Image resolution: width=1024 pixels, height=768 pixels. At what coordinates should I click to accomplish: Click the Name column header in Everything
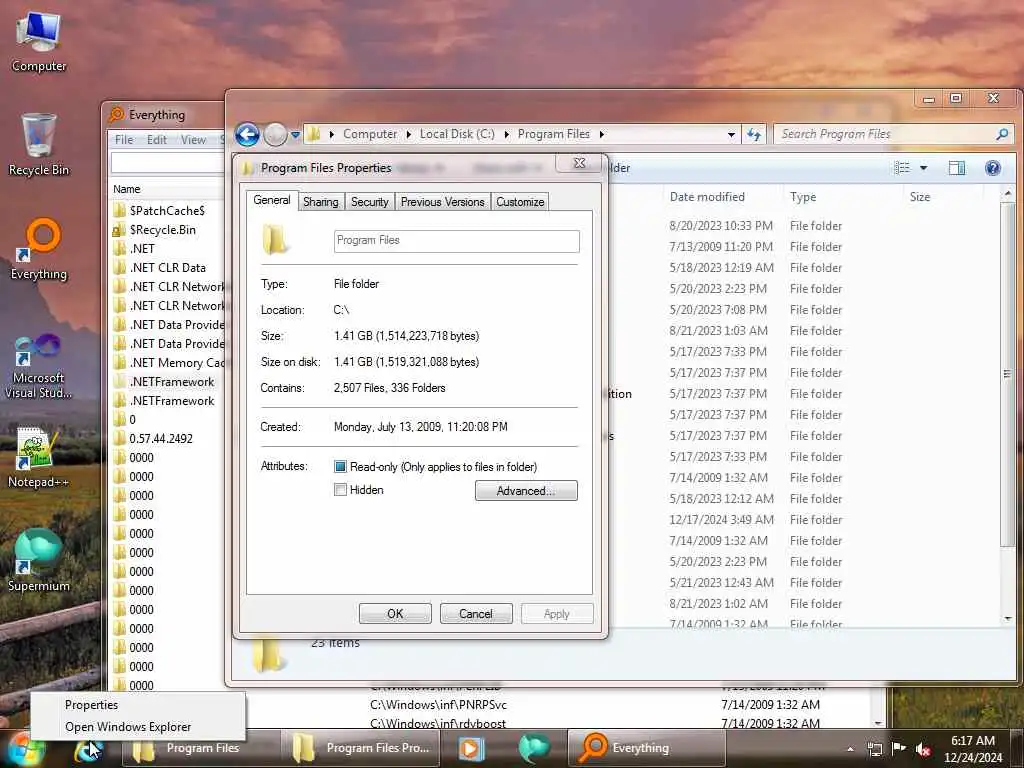coord(127,189)
